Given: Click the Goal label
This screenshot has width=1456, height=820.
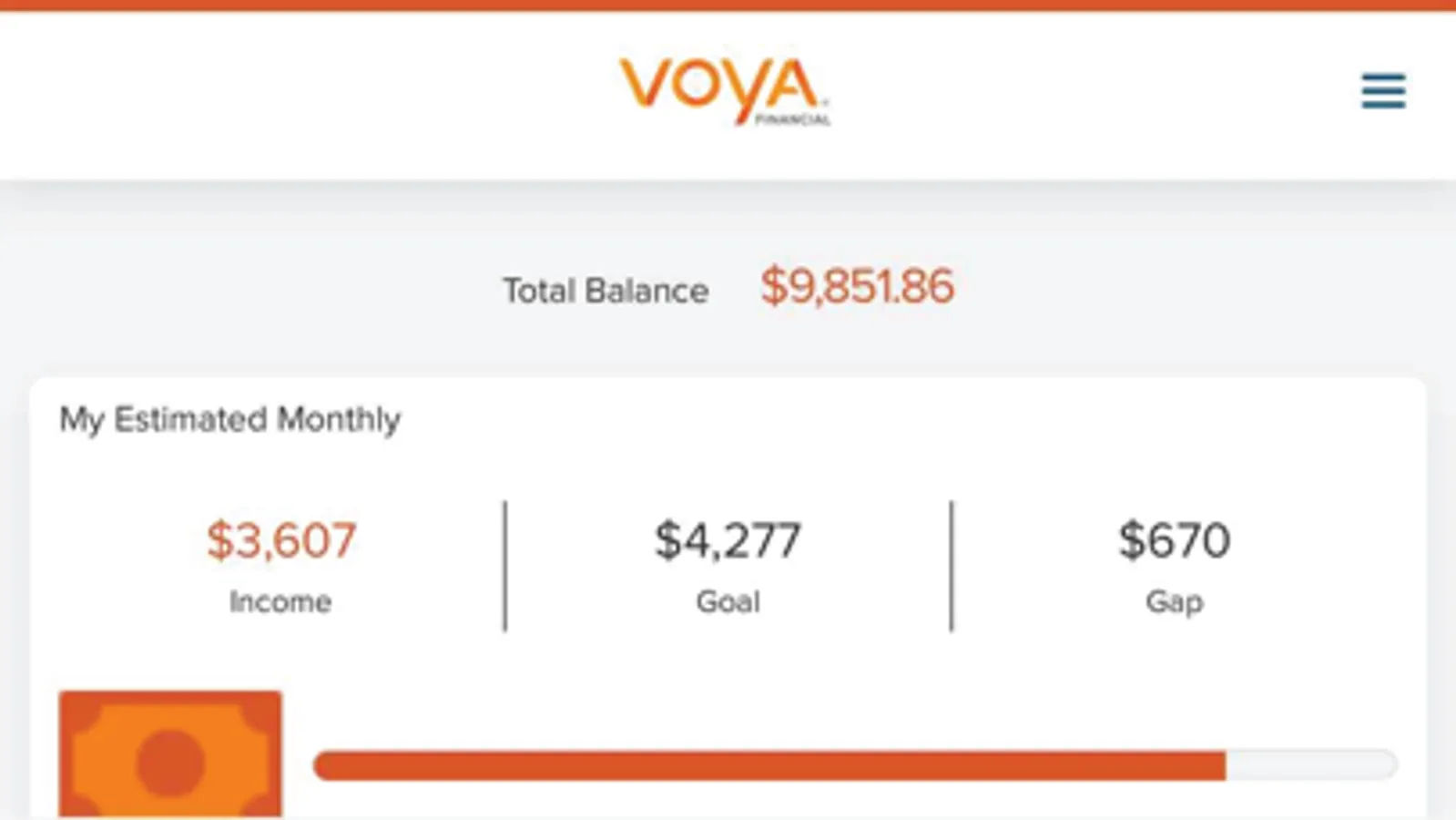Looking at the screenshot, I should click(728, 602).
